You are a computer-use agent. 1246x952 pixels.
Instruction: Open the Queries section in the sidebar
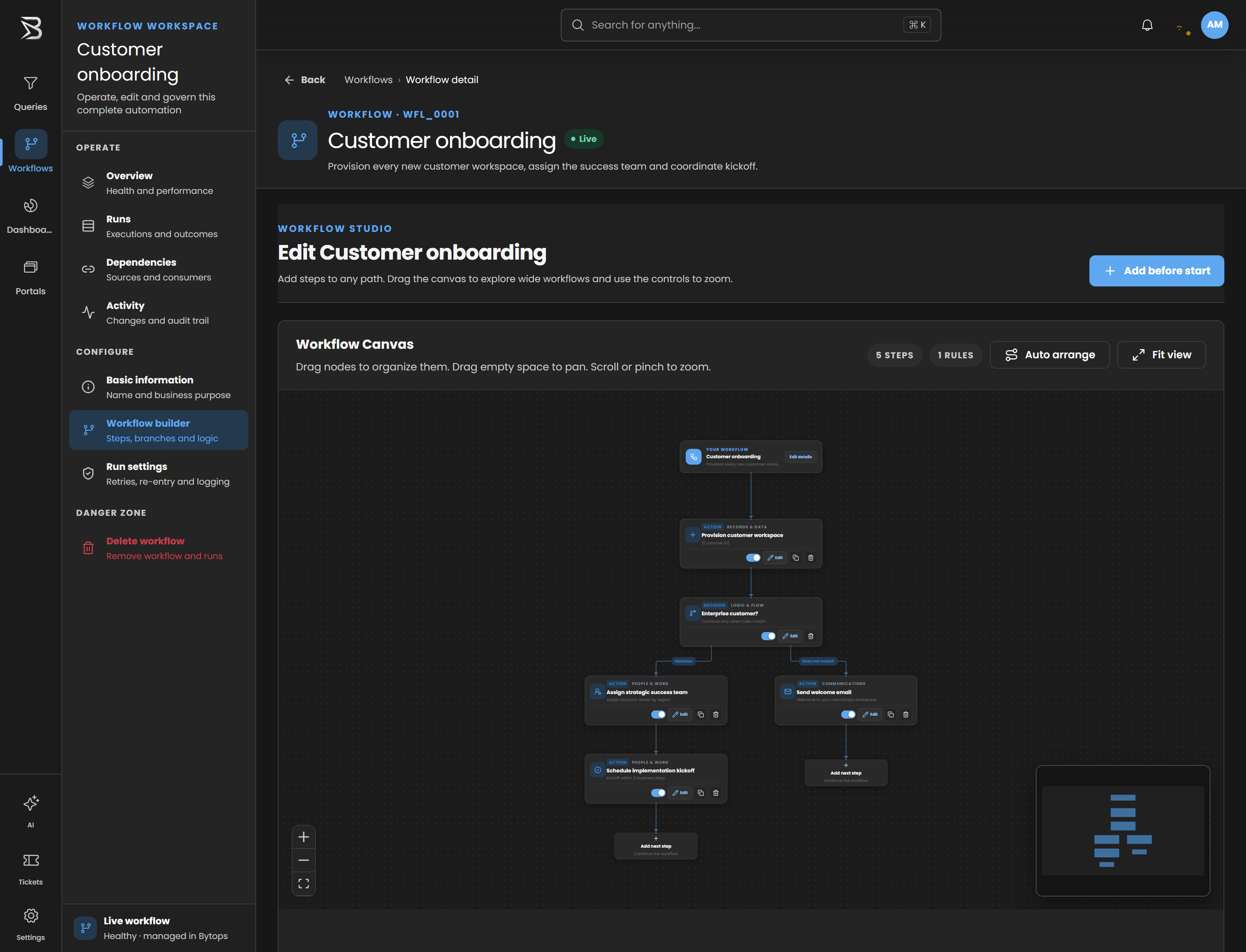tap(31, 93)
